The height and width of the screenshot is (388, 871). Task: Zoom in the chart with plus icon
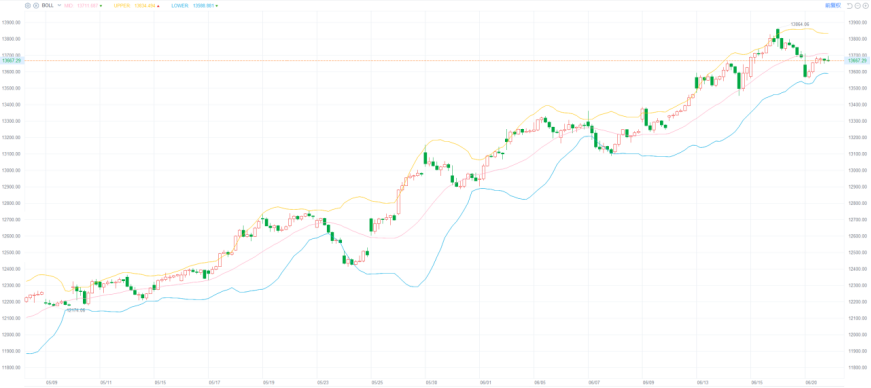coord(865,6)
